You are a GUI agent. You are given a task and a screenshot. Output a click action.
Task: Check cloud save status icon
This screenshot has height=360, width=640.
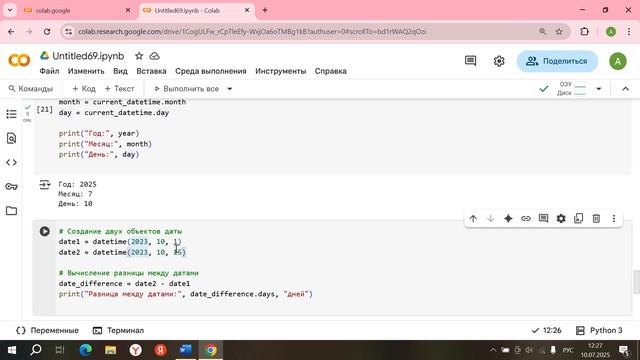click(154, 56)
